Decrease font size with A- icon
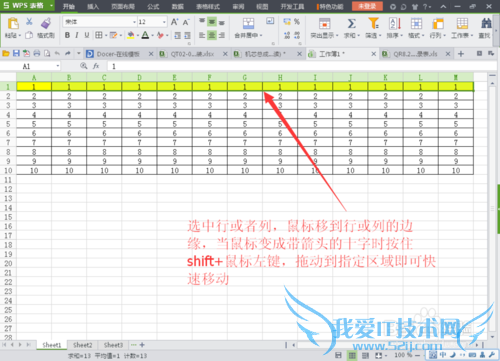 click(186, 22)
